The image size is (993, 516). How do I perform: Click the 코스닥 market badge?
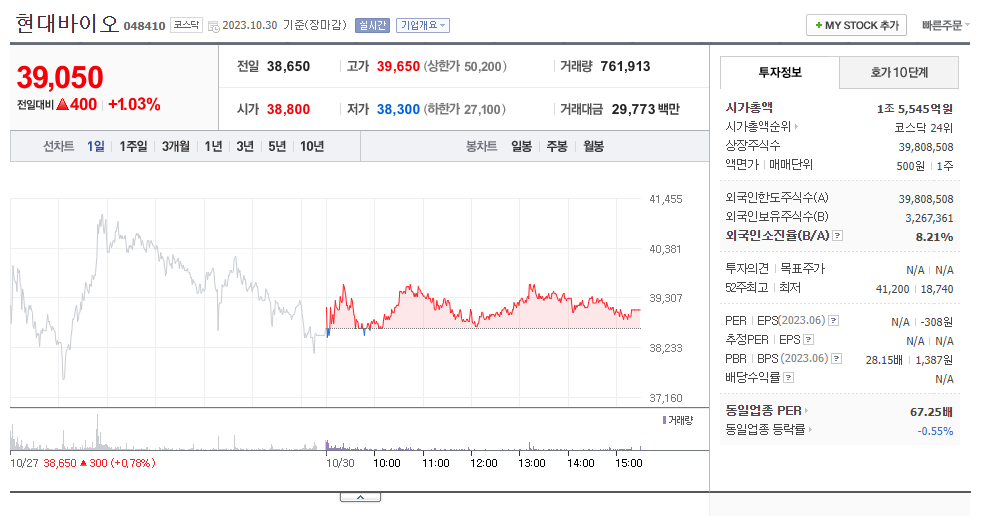coord(186,25)
